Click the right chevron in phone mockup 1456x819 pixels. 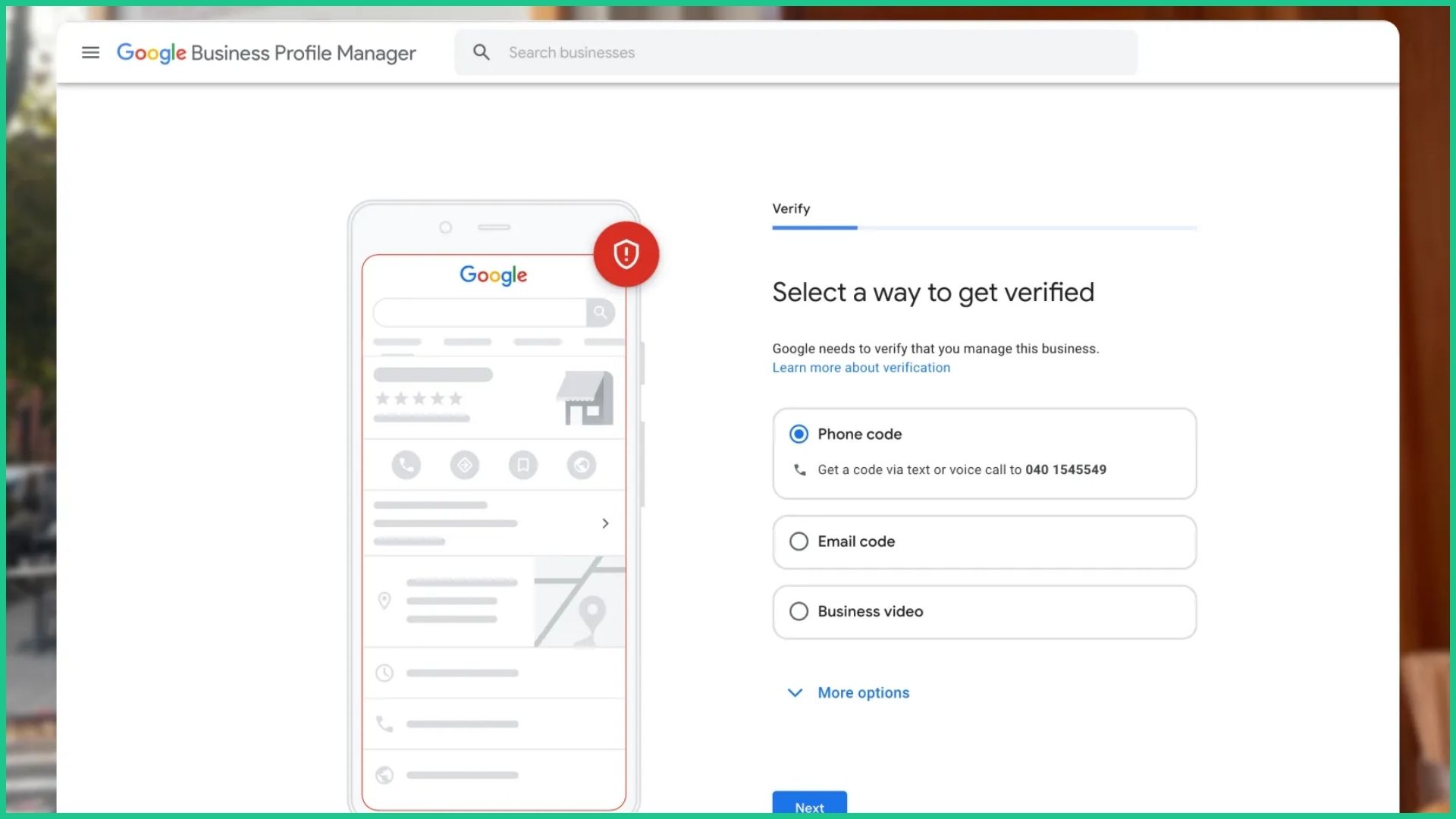[605, 523]
